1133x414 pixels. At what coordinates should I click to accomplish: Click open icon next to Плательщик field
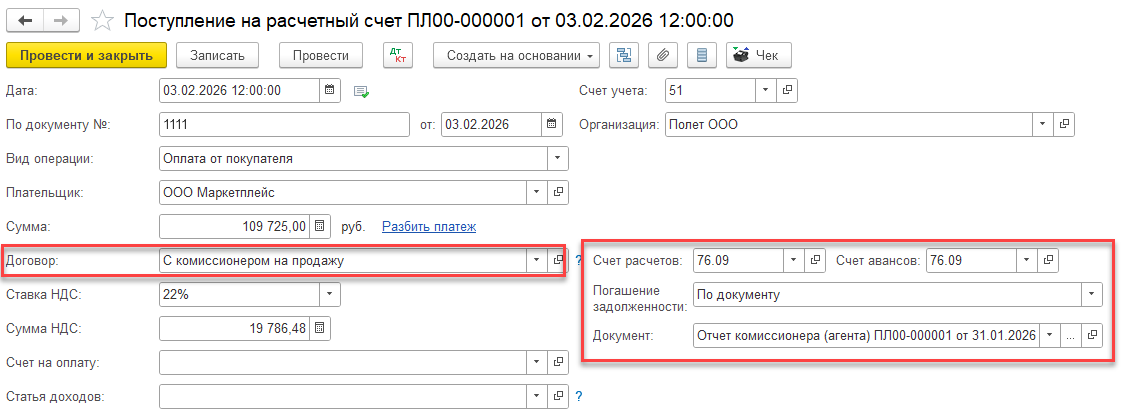pyautogui.click(x=558, y=192)
